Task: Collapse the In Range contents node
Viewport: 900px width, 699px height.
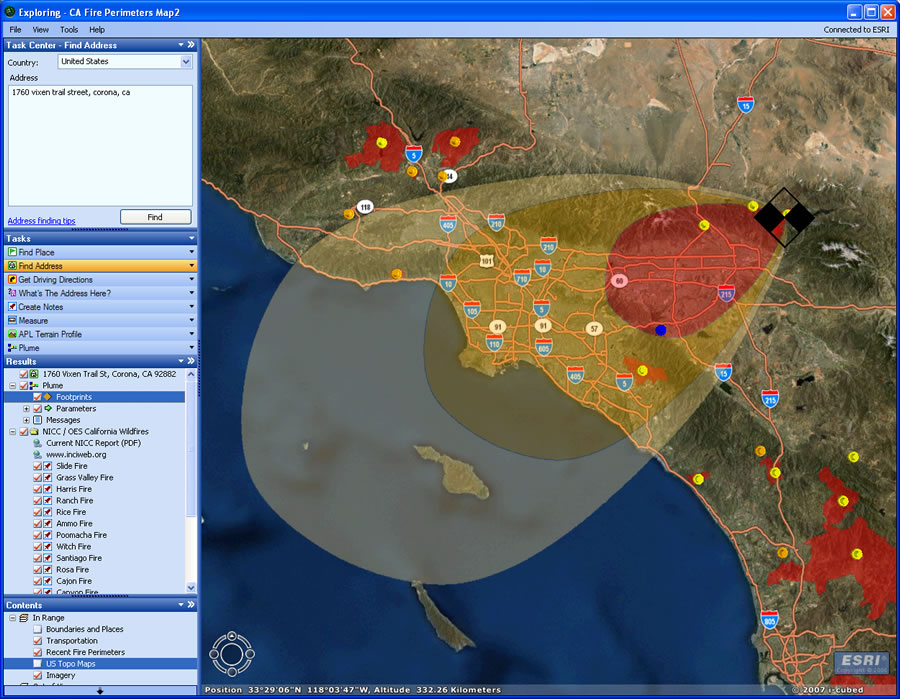Action: click(13, 618)
